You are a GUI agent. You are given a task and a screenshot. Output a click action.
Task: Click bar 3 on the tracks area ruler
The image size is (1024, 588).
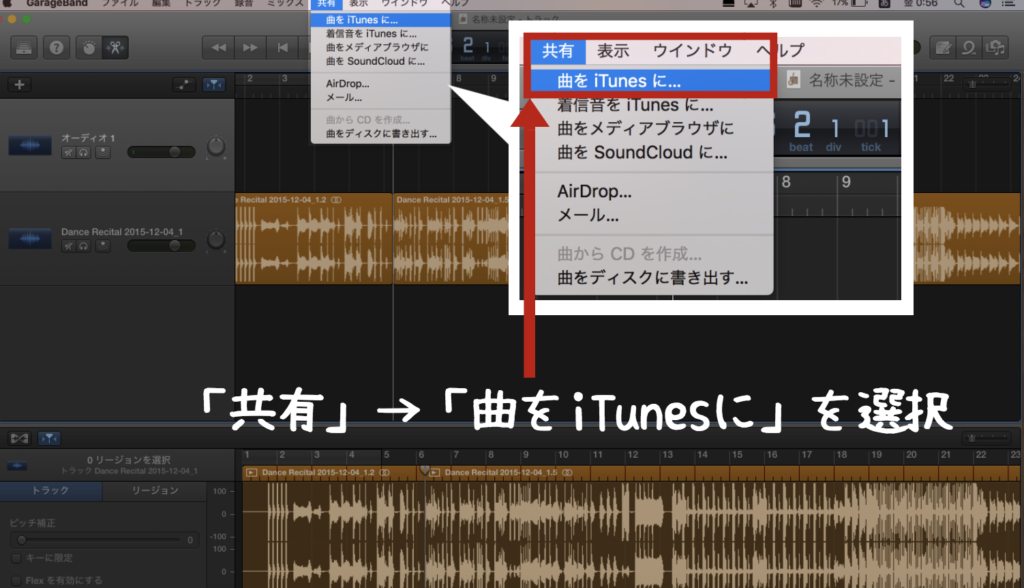click(x=285, y=79)
